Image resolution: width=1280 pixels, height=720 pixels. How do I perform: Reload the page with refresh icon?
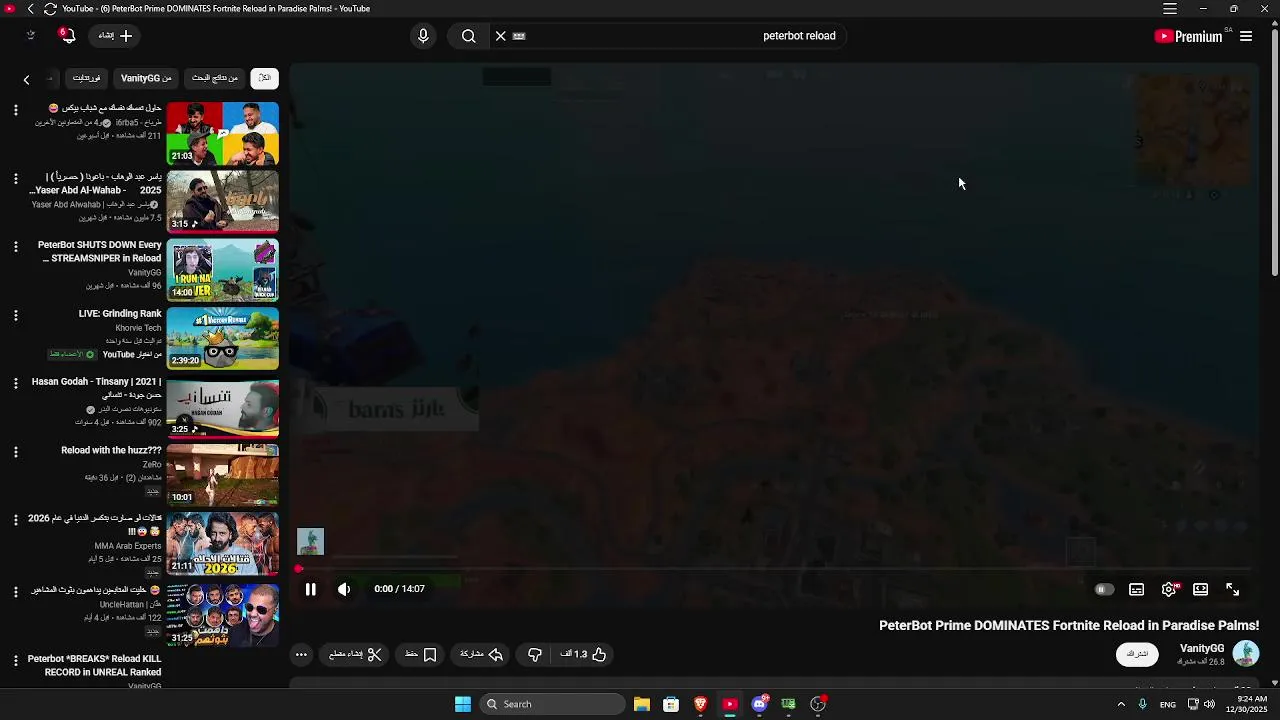50,9
